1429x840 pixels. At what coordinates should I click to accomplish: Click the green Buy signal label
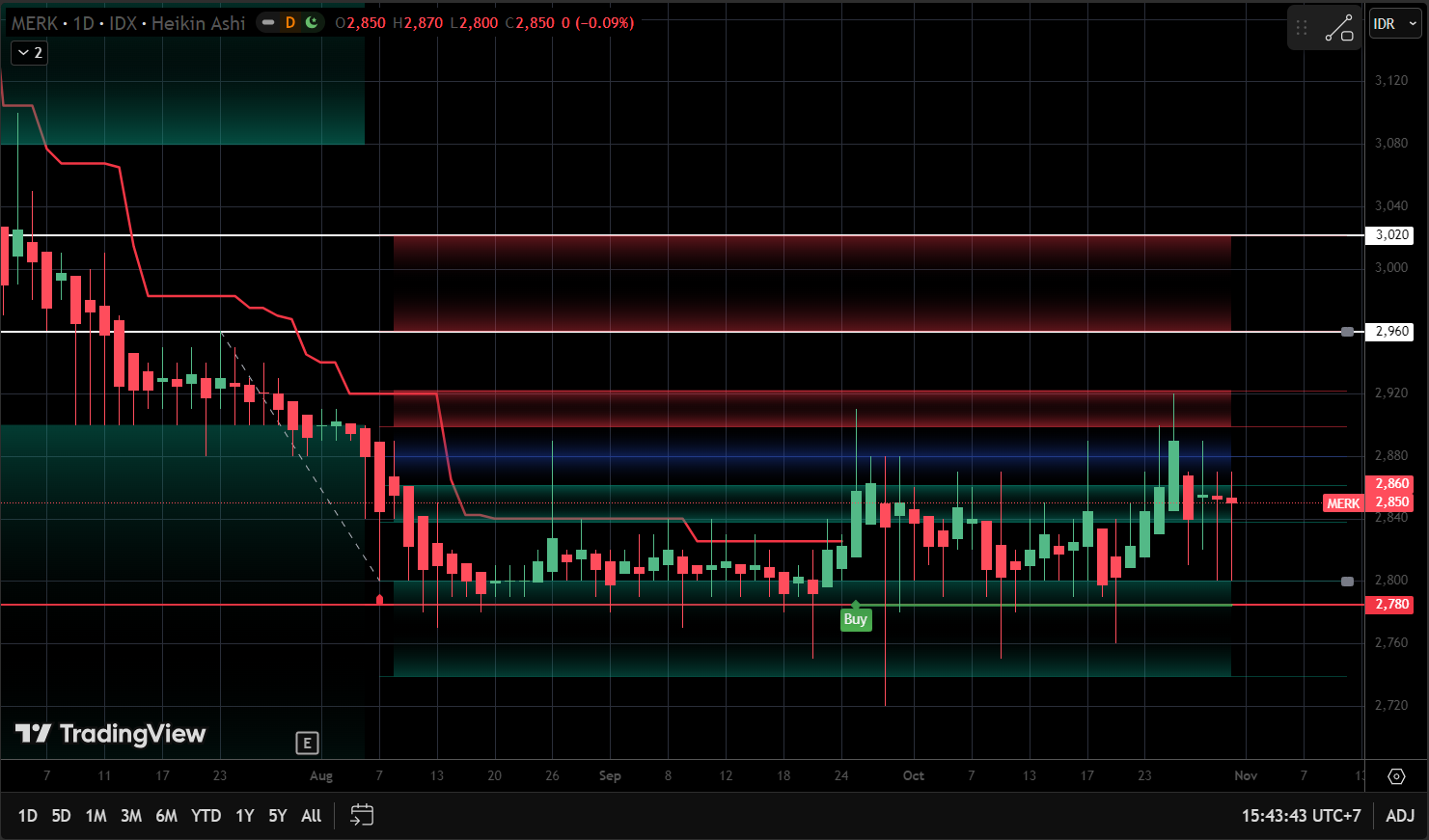click(x=855, y=619)
